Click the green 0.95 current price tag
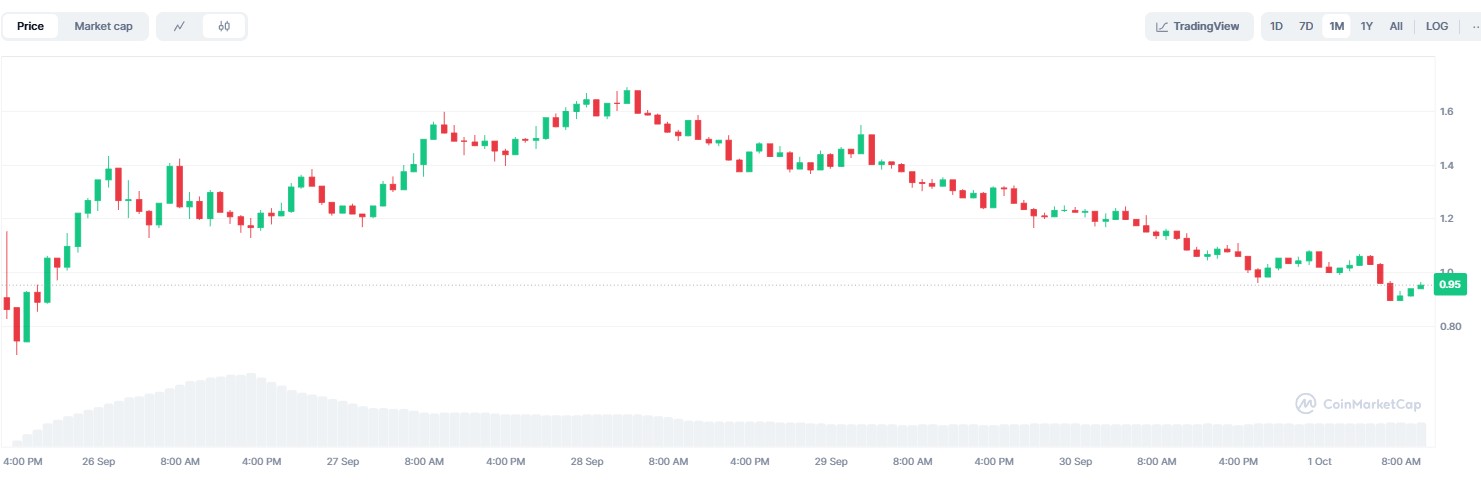This screenshot has width=1481, height=486. pyautogui.click(x=1450, y=285)
